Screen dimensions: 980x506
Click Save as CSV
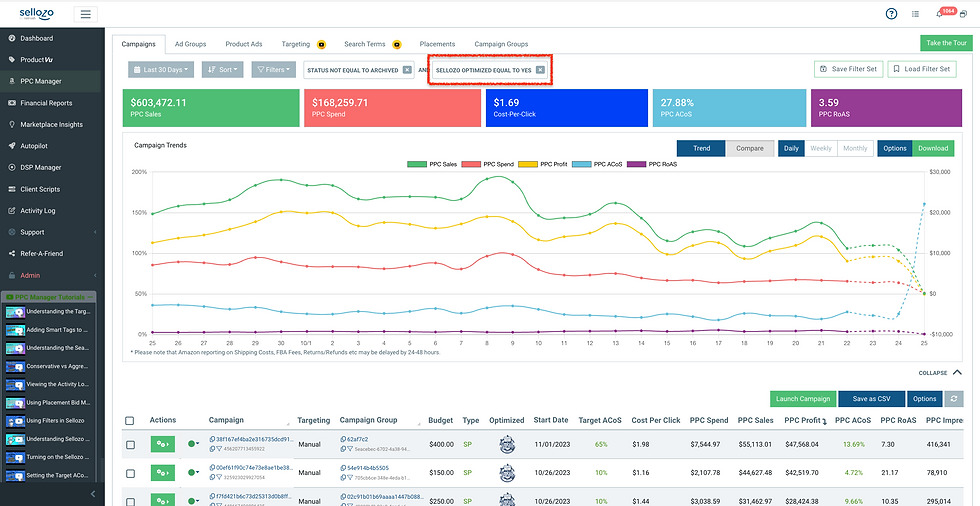(872, 399)
